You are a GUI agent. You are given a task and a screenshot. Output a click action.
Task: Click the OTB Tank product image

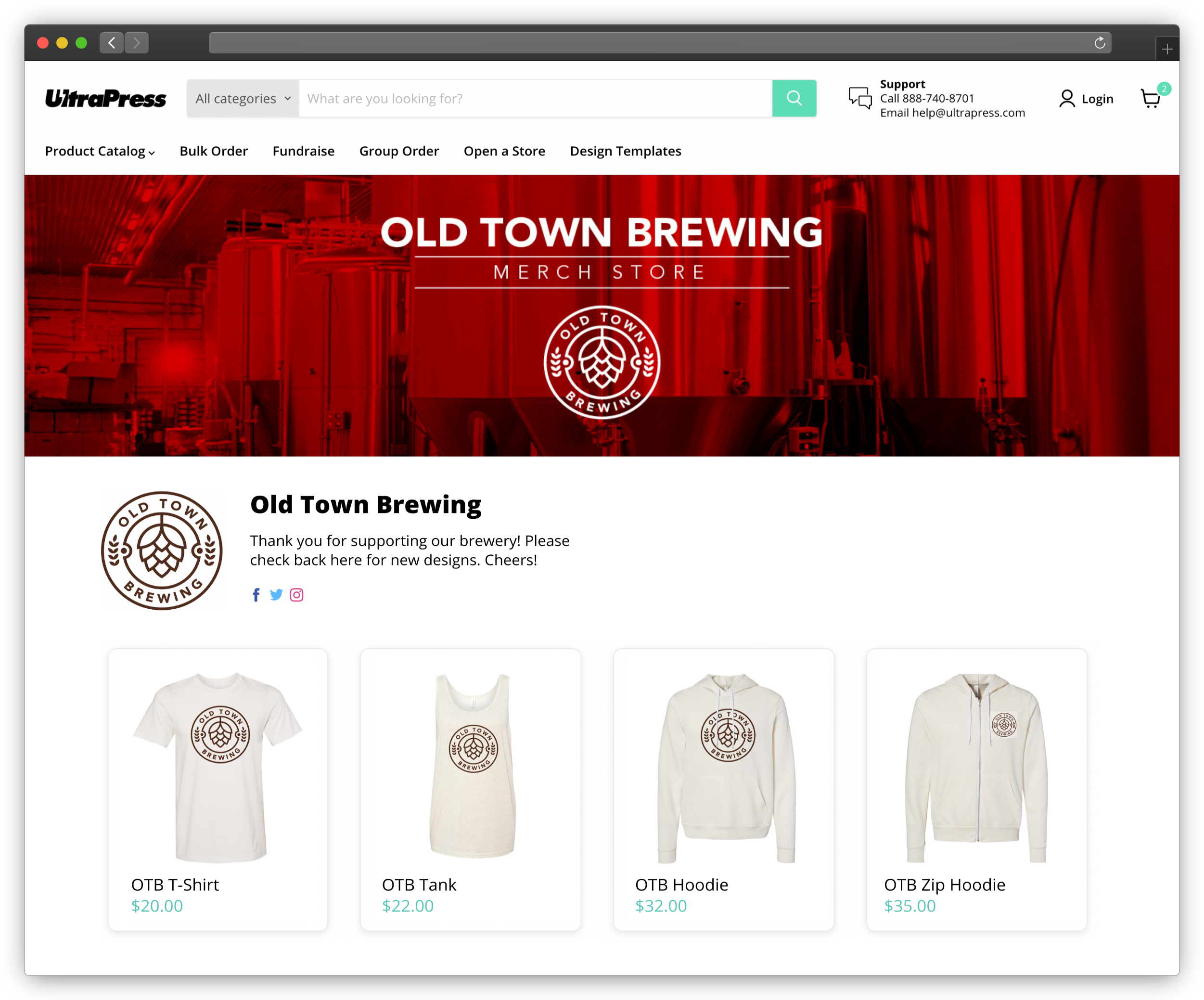[473, 766]
